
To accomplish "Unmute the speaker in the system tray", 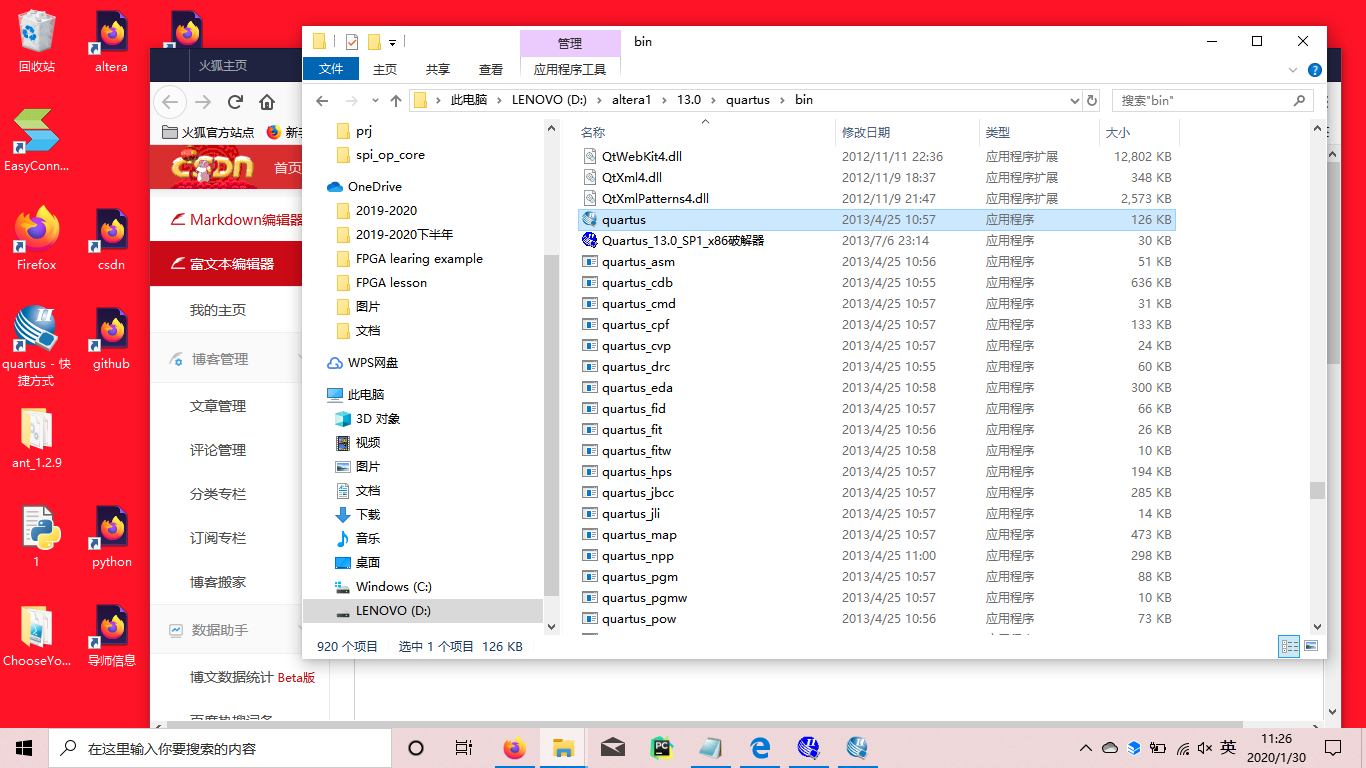I will (x=1205, y=747).
